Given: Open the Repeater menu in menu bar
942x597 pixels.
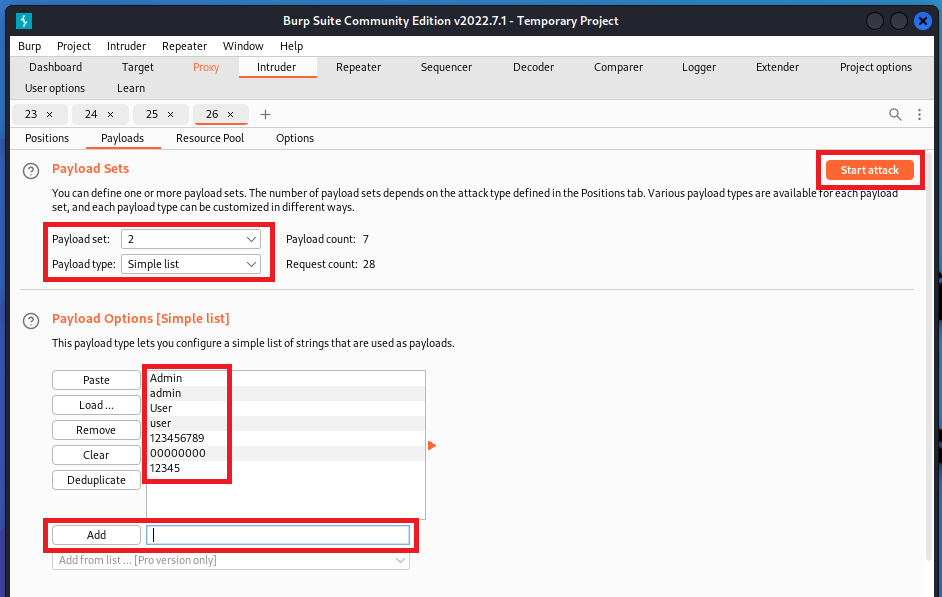Looking at the screenshot, I should coord(184,46).
